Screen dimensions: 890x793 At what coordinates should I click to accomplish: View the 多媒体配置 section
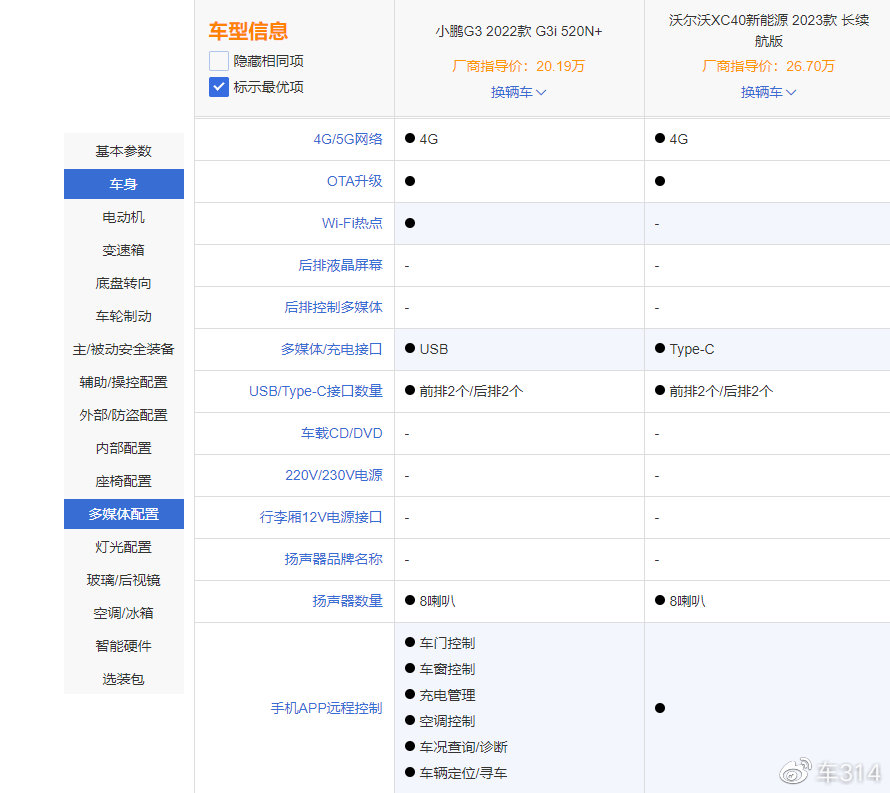tap(123, 513)
